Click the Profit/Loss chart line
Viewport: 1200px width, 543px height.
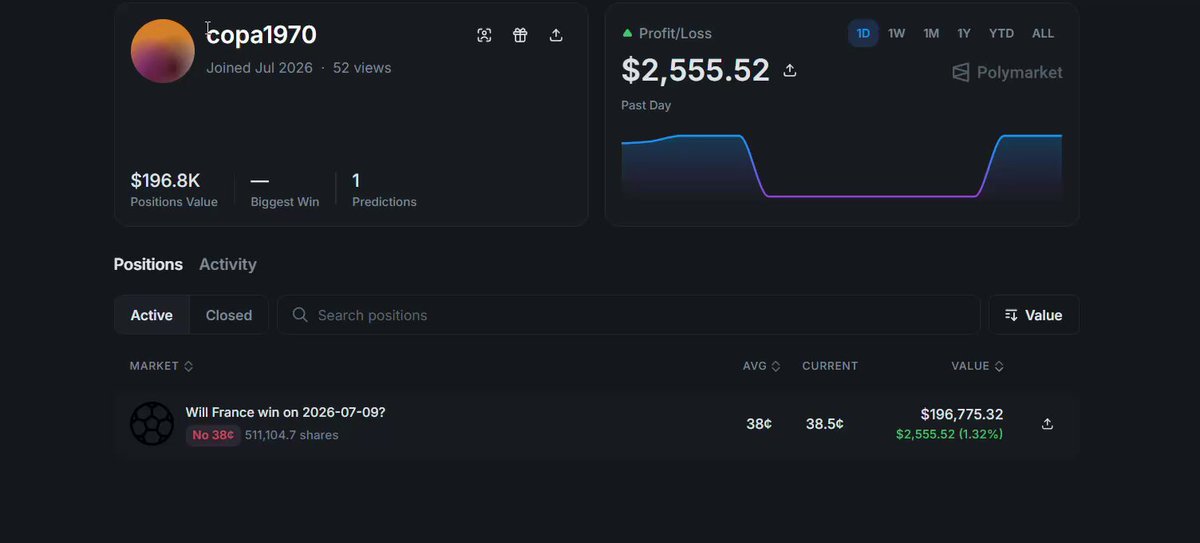tap(841, 166)
